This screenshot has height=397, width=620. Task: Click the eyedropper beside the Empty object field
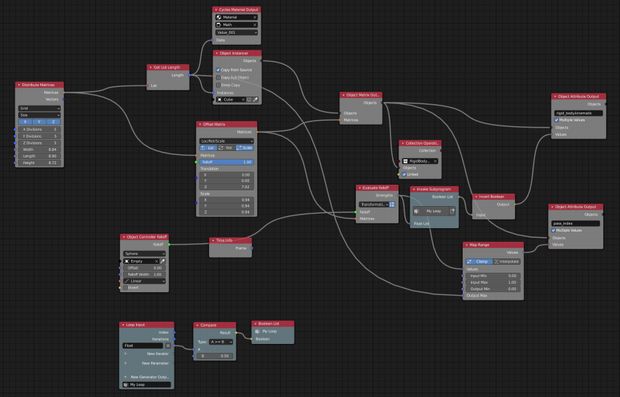tap(163, 261)
